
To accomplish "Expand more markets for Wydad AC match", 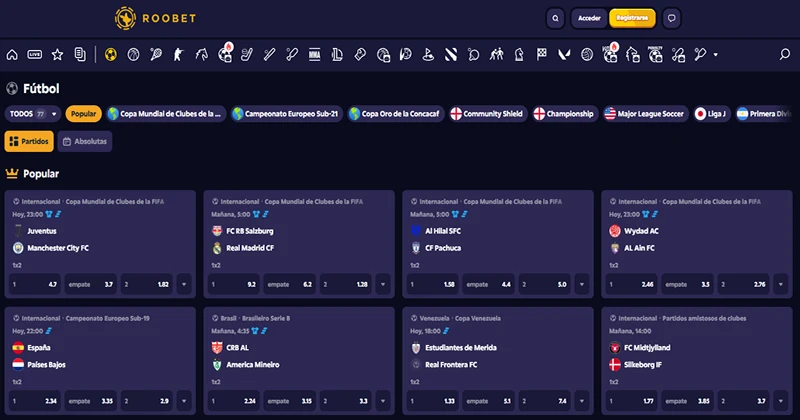I will (x=781, y=284).
